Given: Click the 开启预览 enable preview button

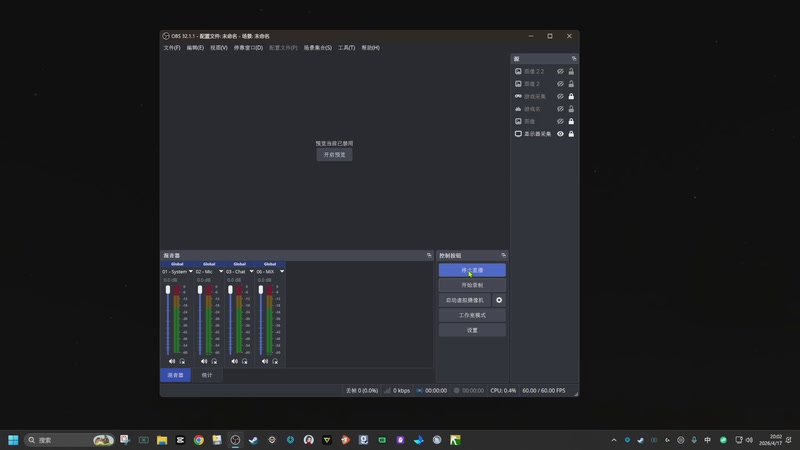Looking at the screenshot, I should tap(334, 155).
